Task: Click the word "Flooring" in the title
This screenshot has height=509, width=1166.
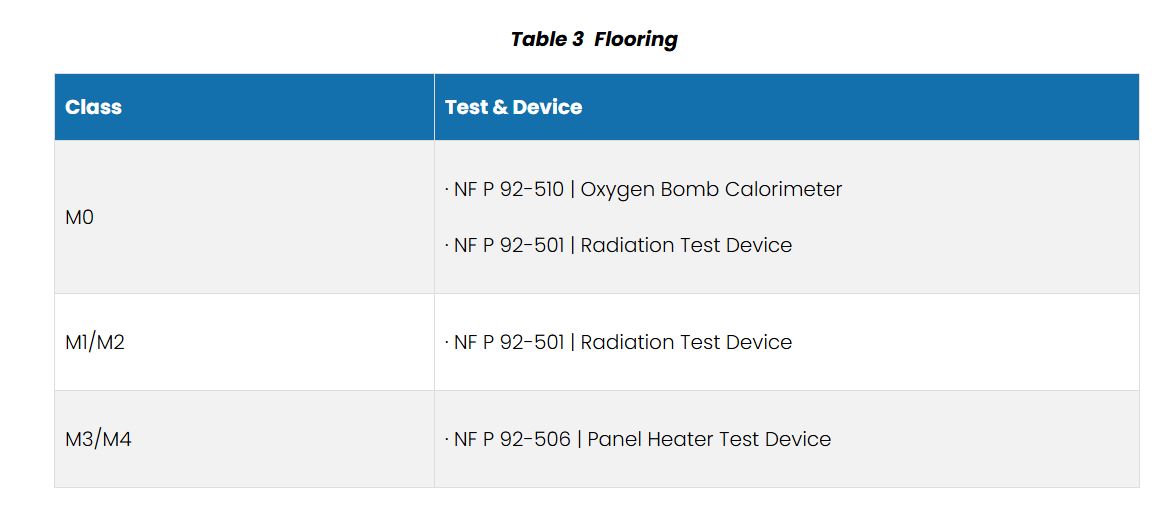Action: pyautogui.click(x=636, y=40)
